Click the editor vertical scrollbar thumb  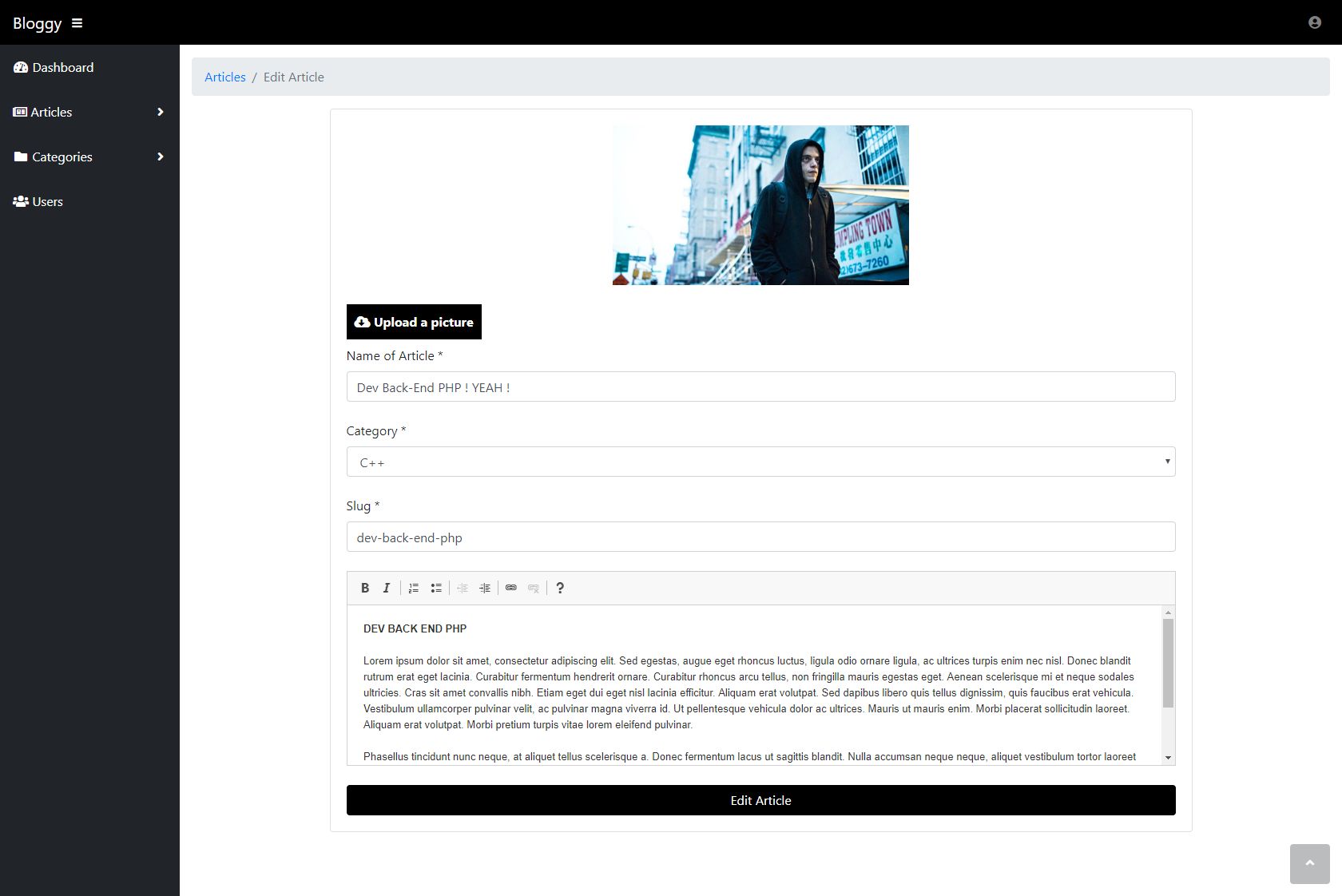pos(1168,663)
